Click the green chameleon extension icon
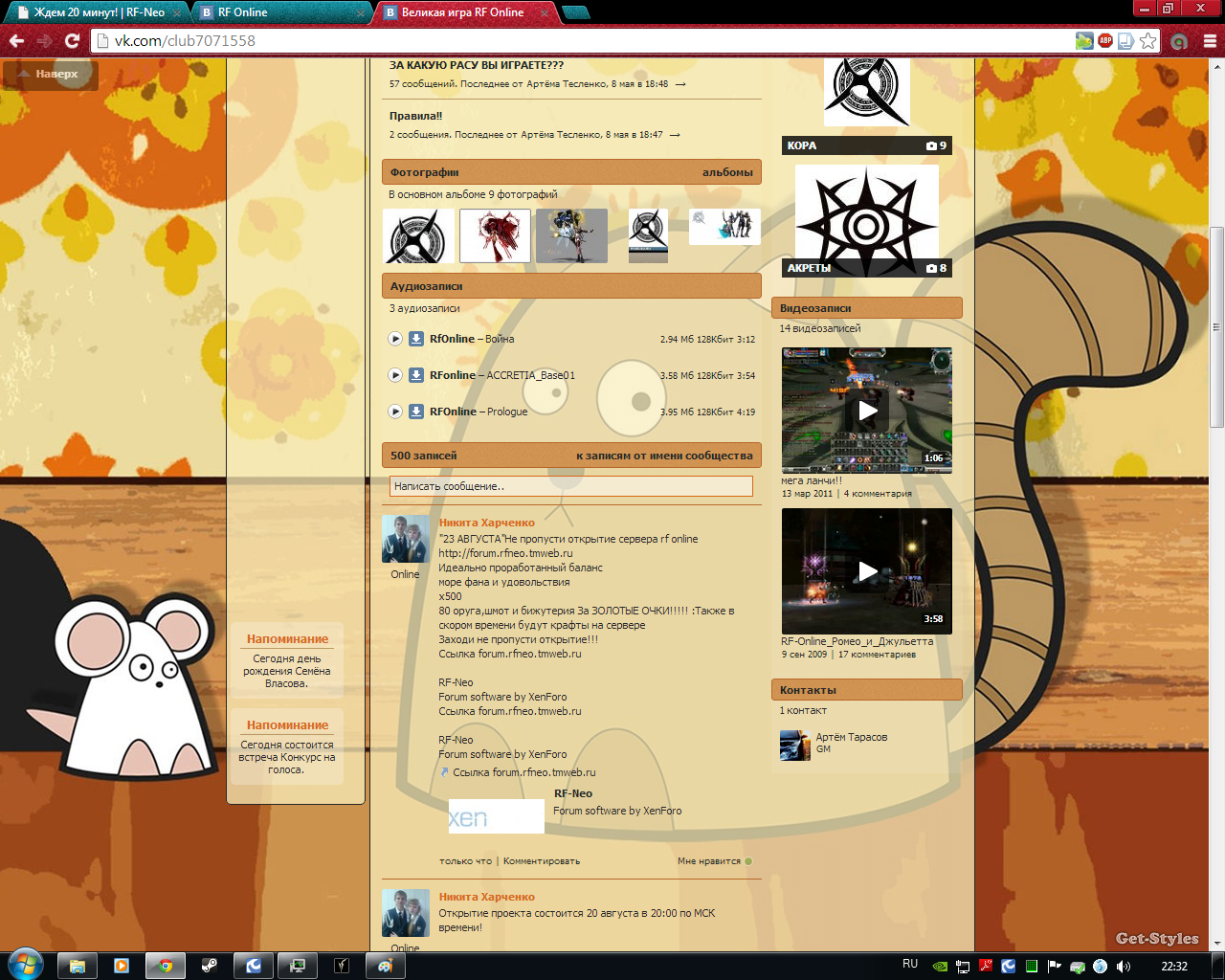 tap(1084, 40)
